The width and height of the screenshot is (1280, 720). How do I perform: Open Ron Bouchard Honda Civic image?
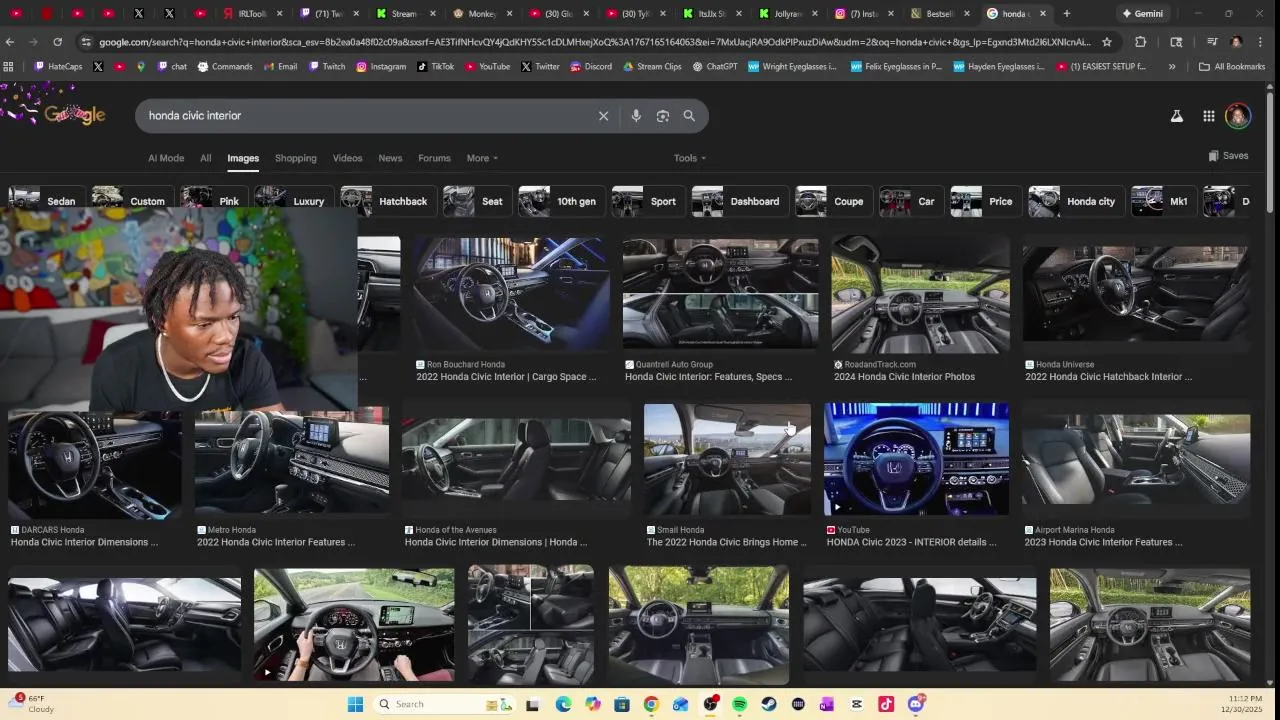(x=512, y=294)
